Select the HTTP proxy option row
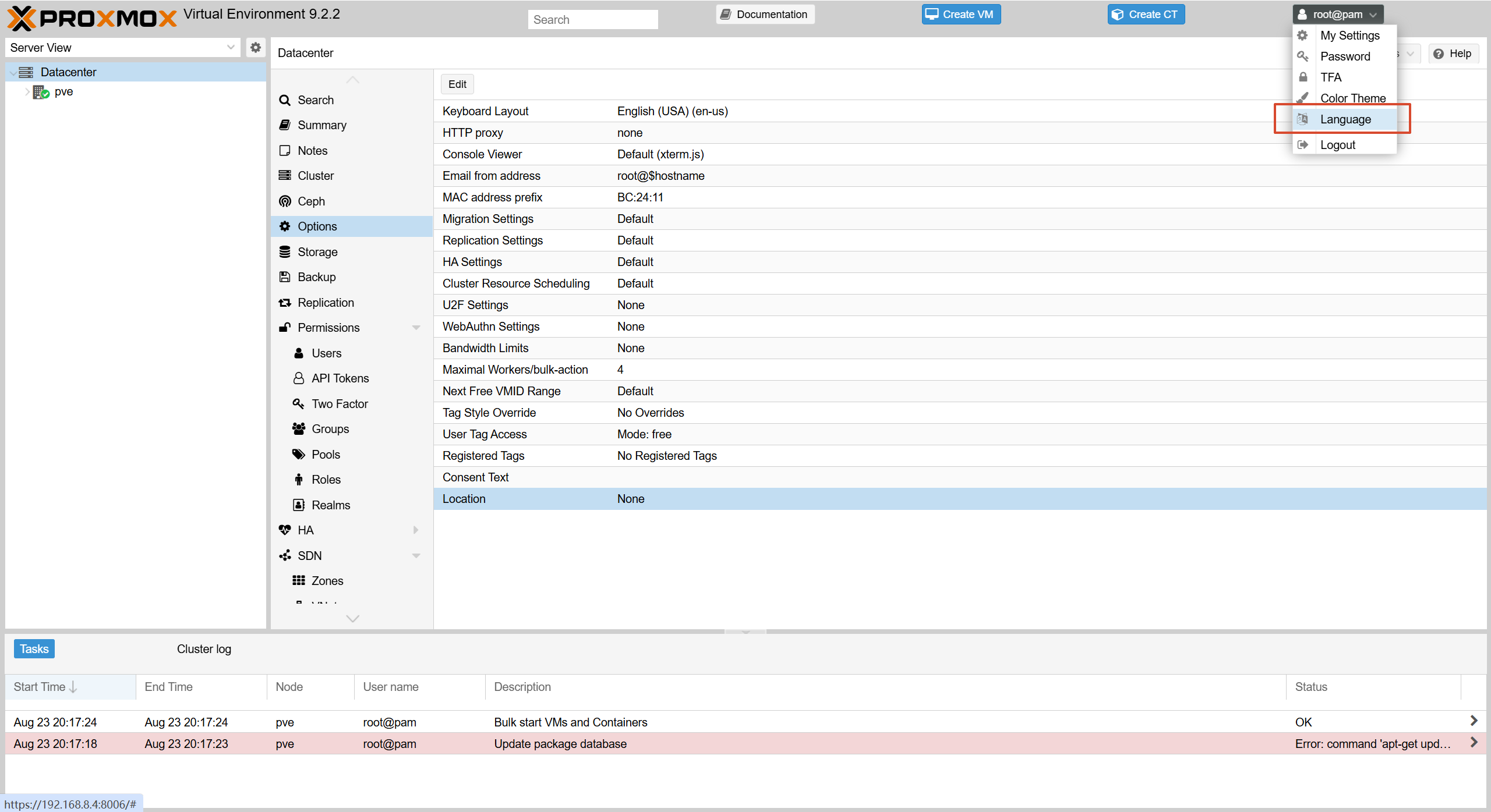This screenshot has height=812, width=1491. click(x=960, y=133)
